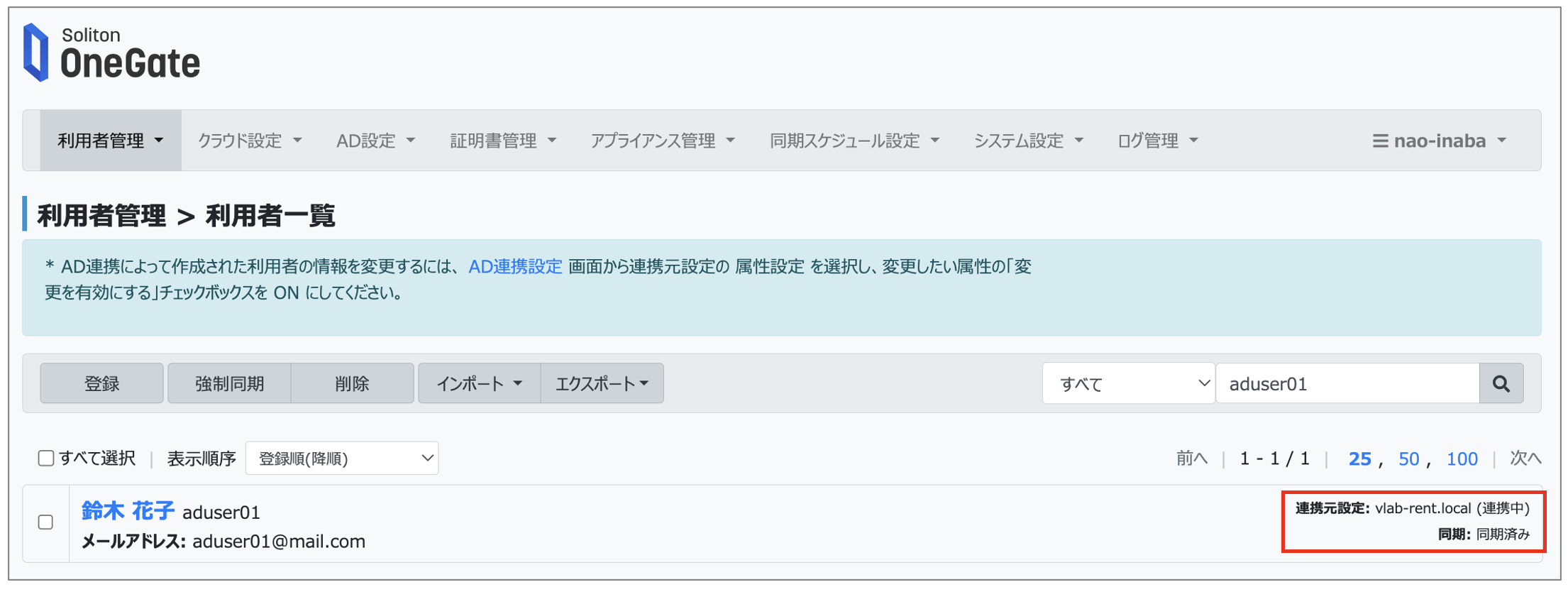Viewport: 1568px width, 592px height.
Task: Open the クラウド設定 menu
Action: 249,140
